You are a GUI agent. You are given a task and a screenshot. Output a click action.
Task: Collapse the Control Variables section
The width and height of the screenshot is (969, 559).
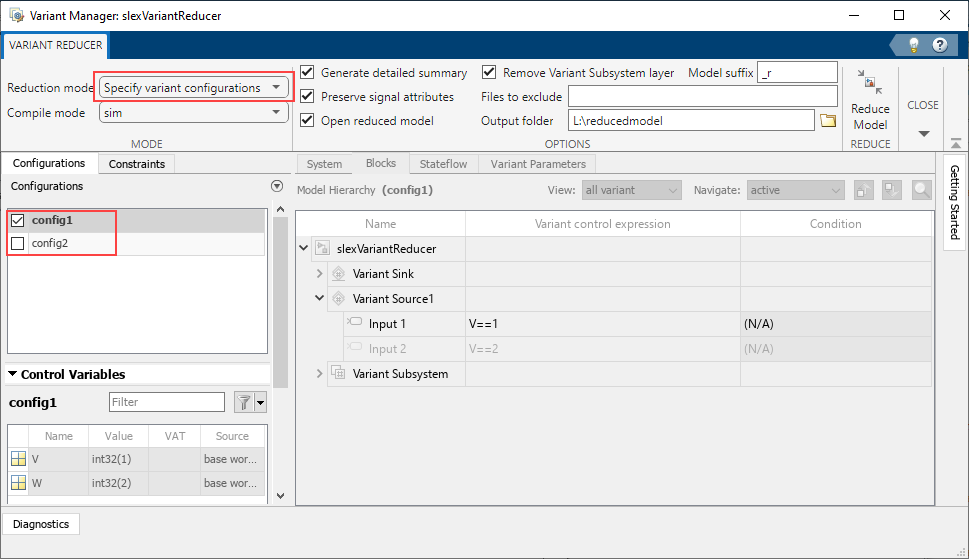click(12, 375)
